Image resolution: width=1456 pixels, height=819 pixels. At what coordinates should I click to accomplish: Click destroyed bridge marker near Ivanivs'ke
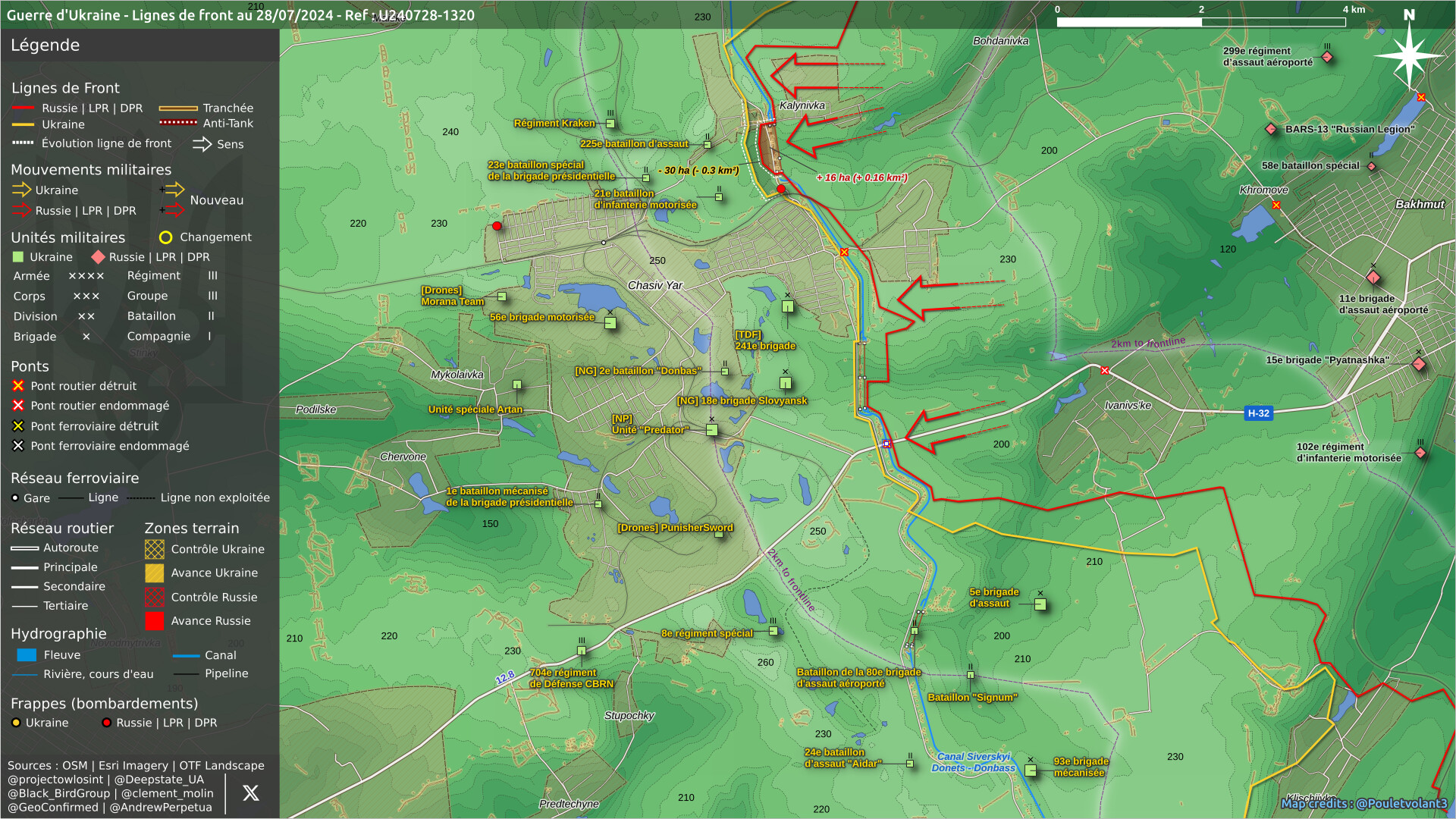[x=1105, y=371]
